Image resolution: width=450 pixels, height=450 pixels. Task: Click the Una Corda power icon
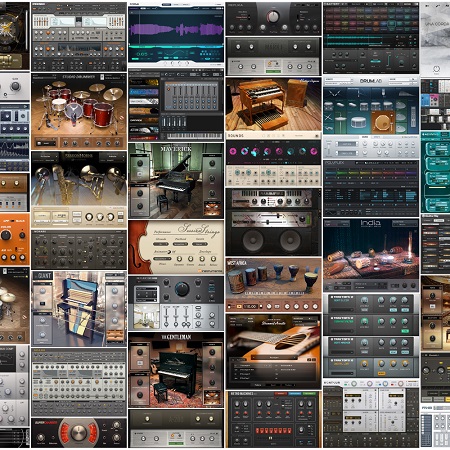tap(436, 69)
